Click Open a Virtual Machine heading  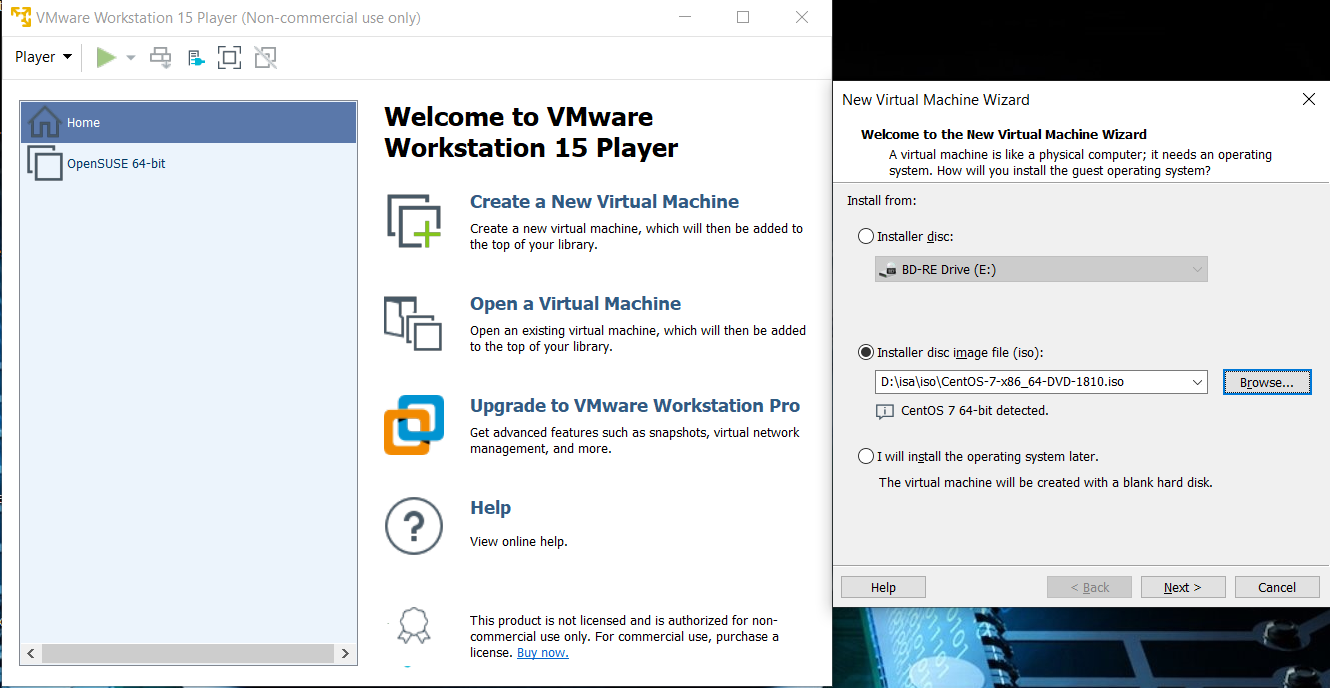point(575,303)
